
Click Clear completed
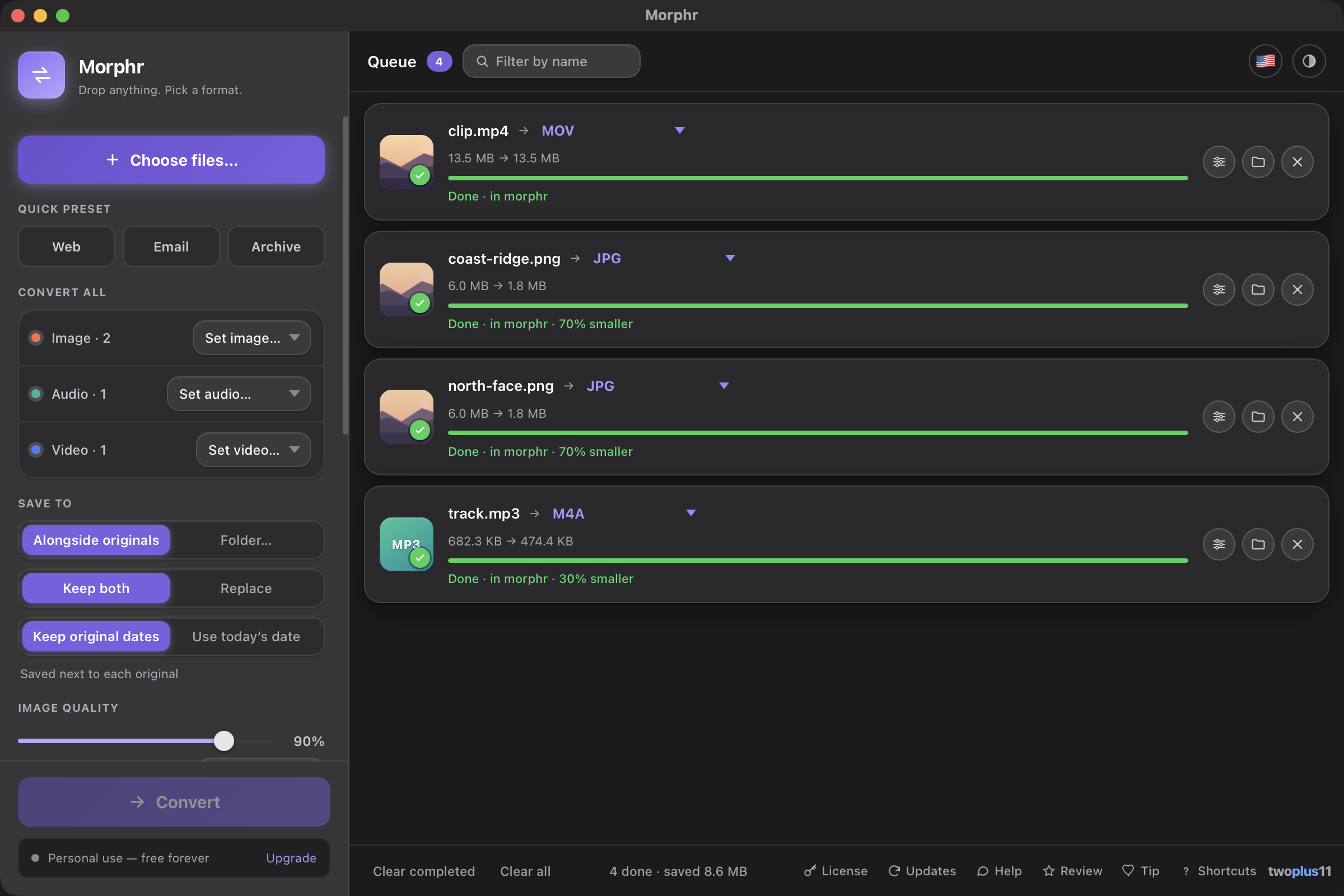click(424, 871)
